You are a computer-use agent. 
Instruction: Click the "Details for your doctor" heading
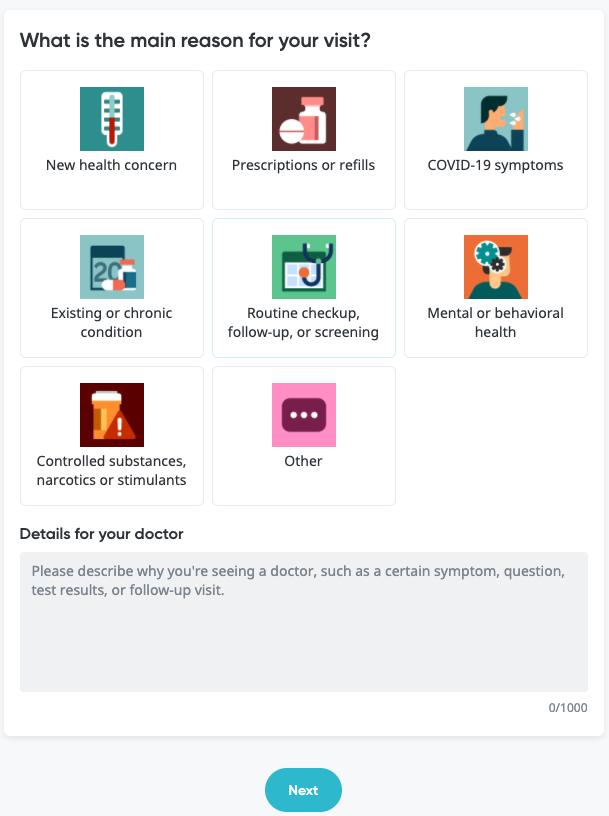[x=102, y=534]
